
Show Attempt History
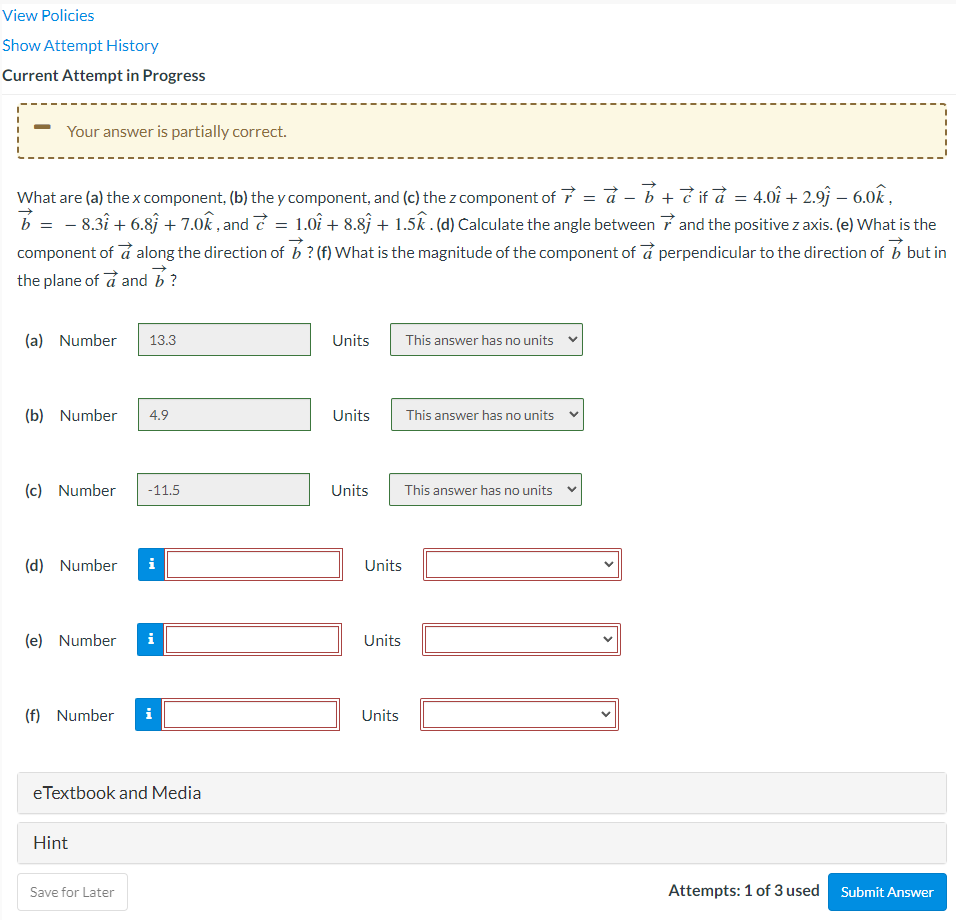(80, 45)
